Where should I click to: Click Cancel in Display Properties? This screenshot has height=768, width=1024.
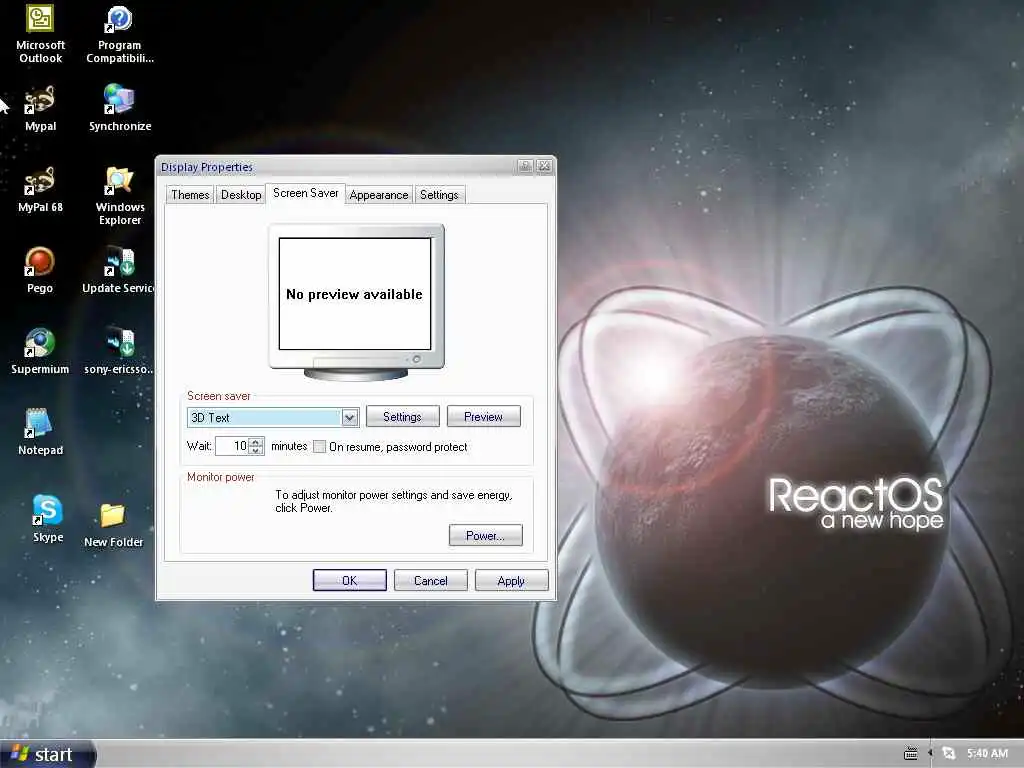point(430,581)
